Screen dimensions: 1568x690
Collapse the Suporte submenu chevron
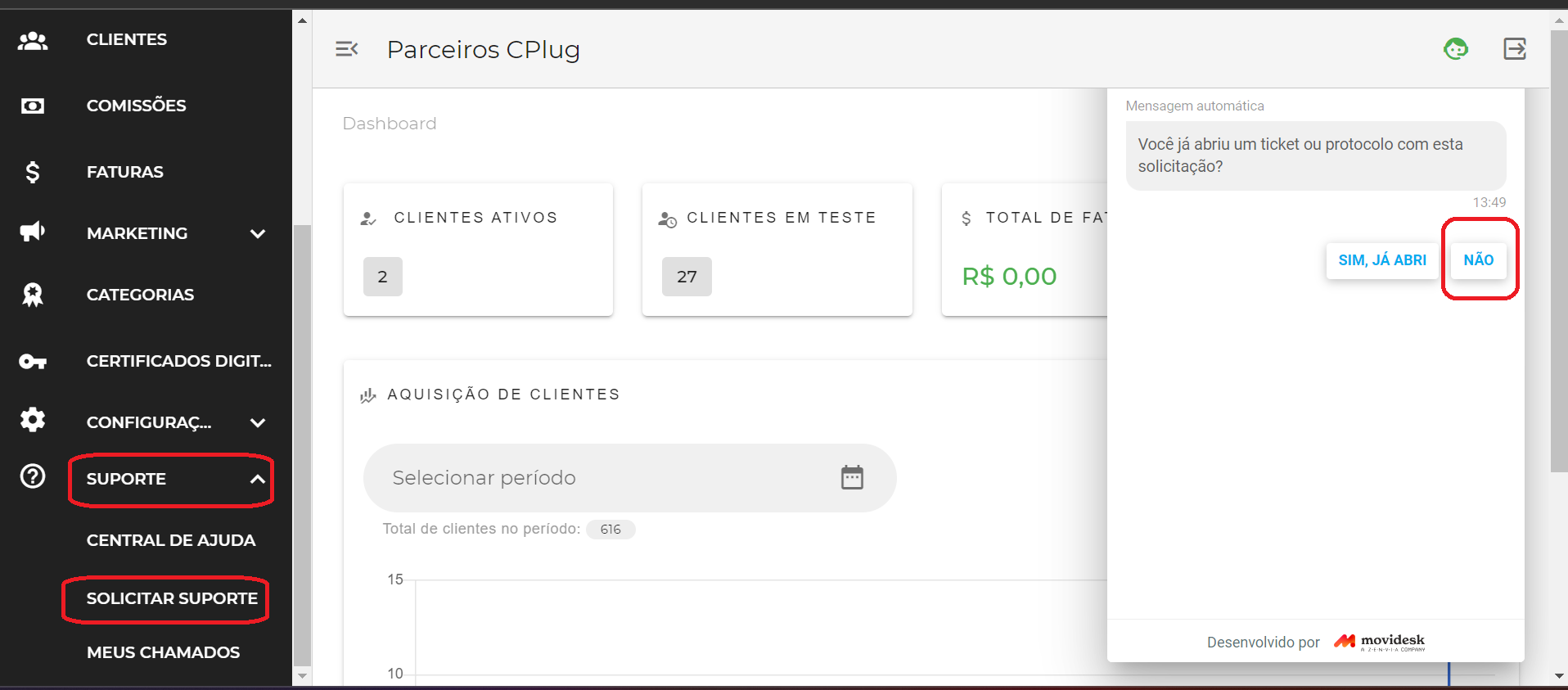(258, 480)
